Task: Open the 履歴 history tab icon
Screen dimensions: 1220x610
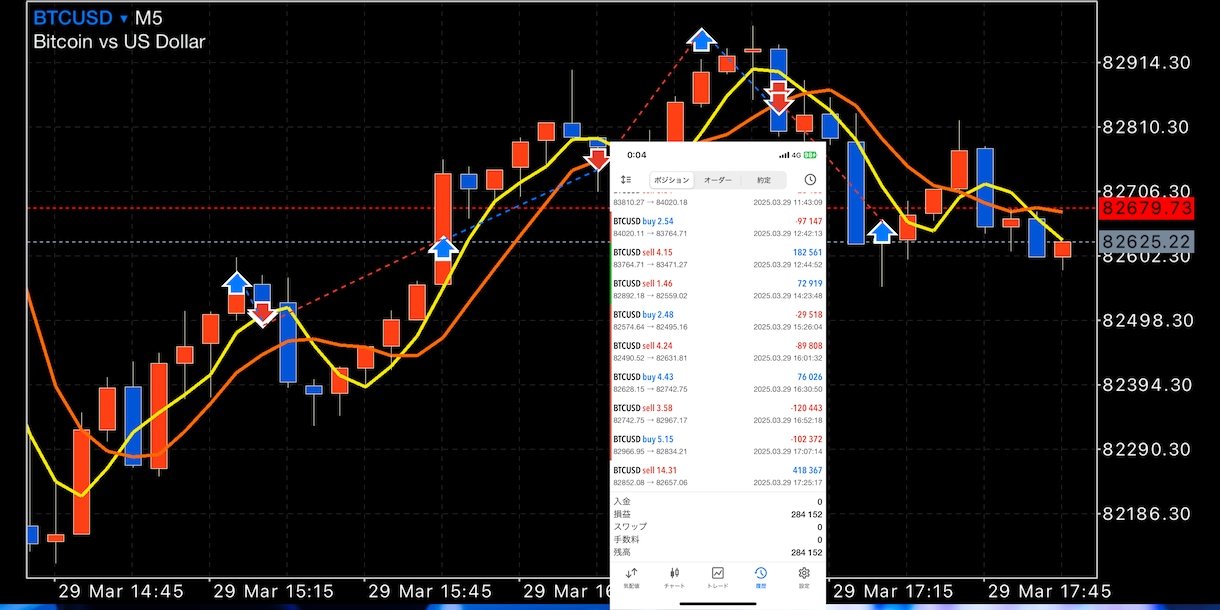Action: point(761,576)
